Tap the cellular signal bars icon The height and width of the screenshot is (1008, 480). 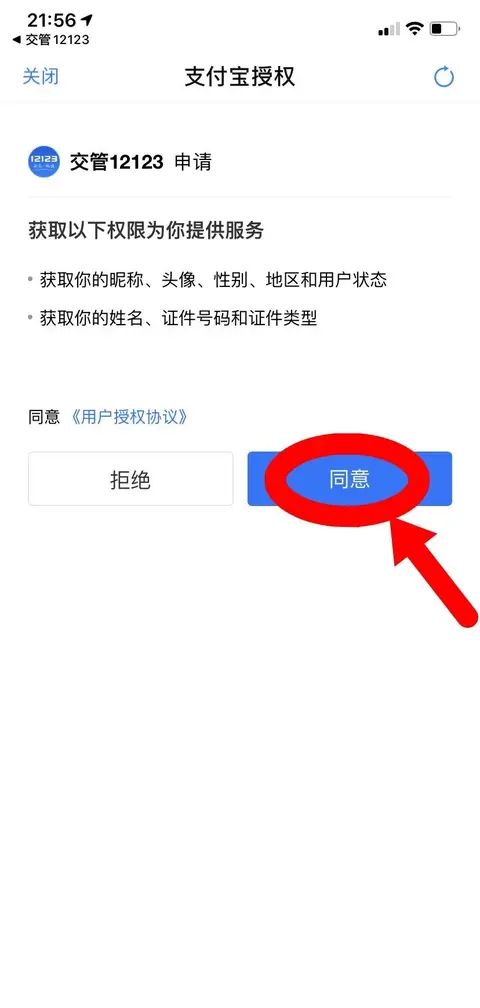[389, 29]
